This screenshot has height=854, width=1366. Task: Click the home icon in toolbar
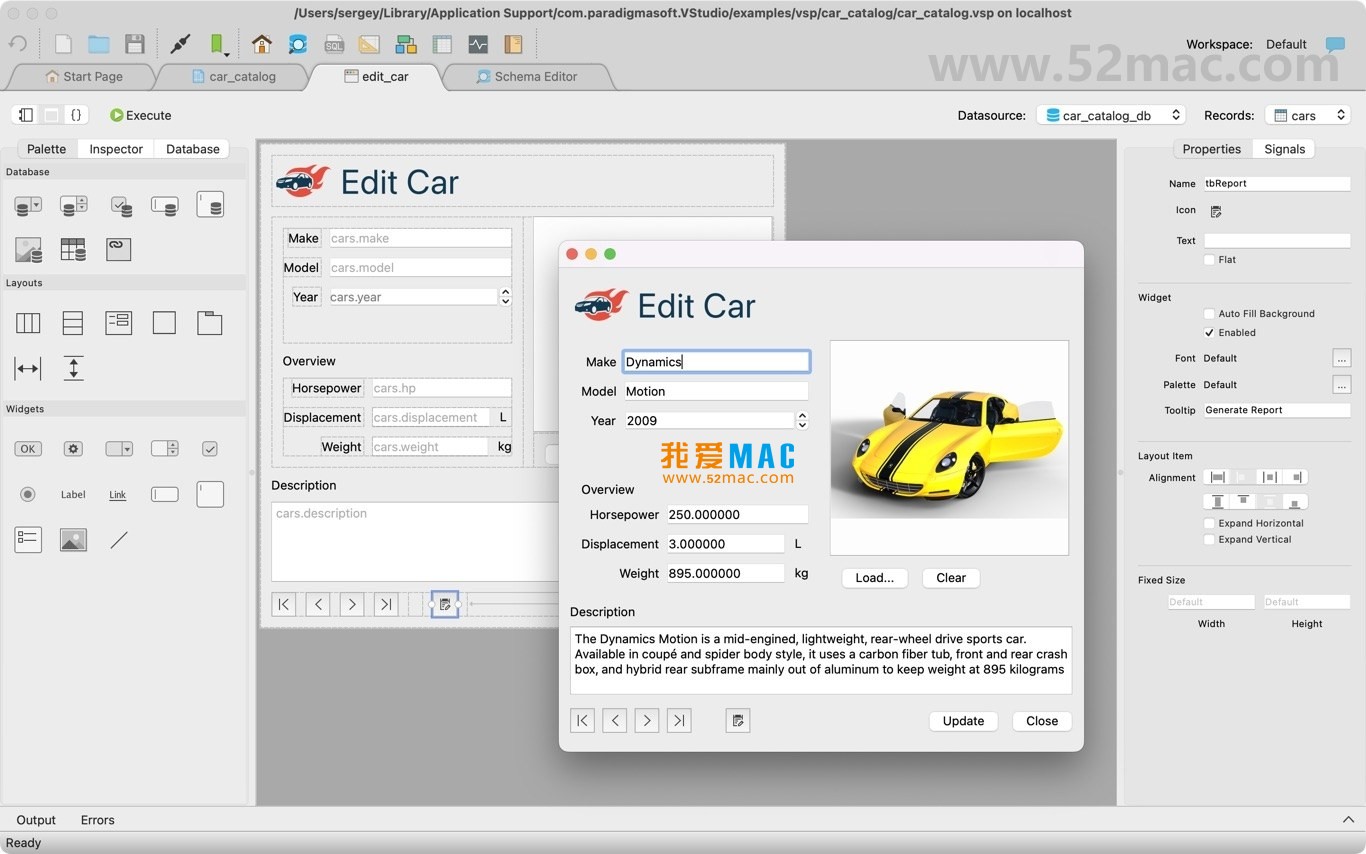click(262, 44)
